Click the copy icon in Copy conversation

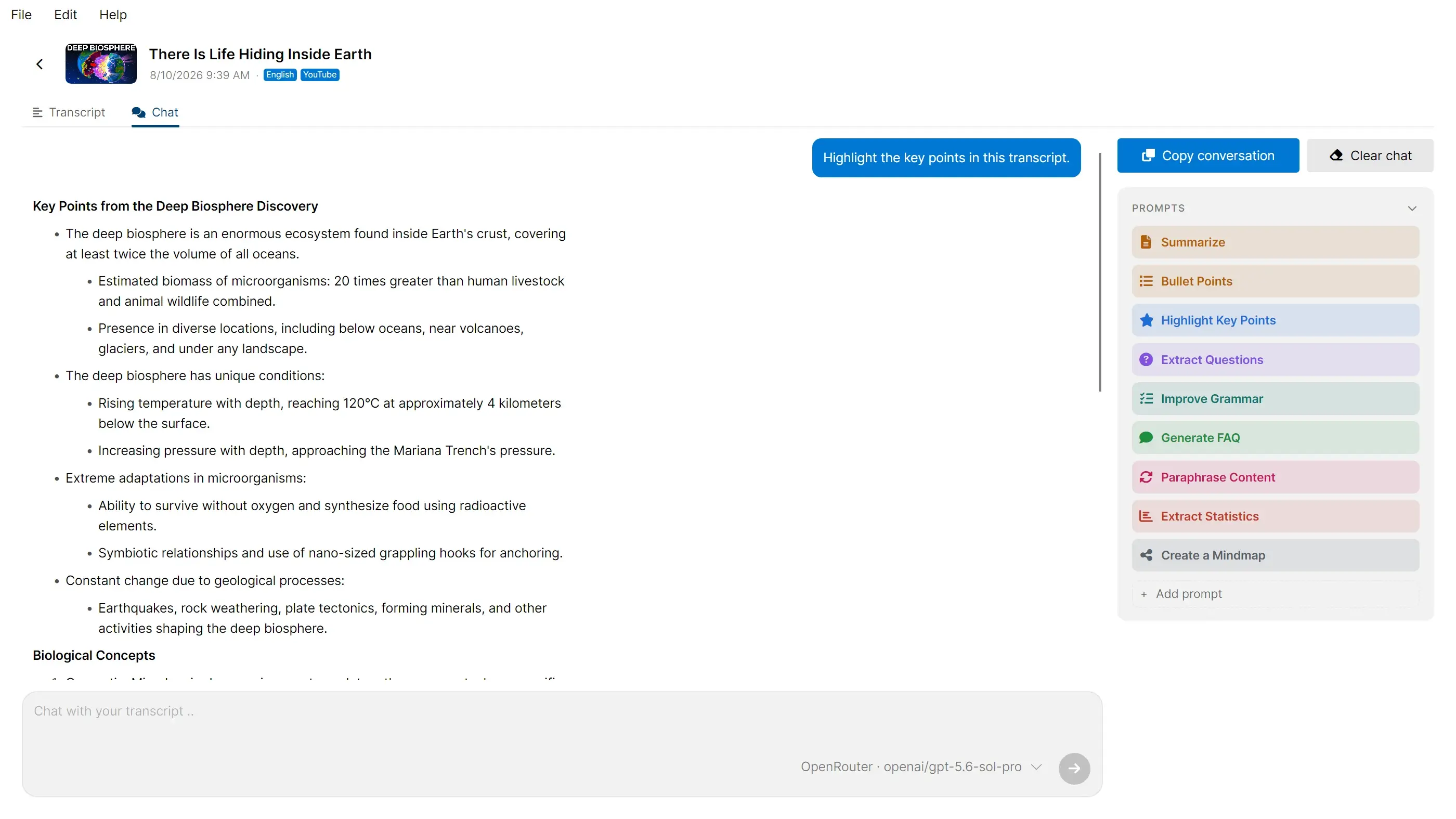(1148, 155)
